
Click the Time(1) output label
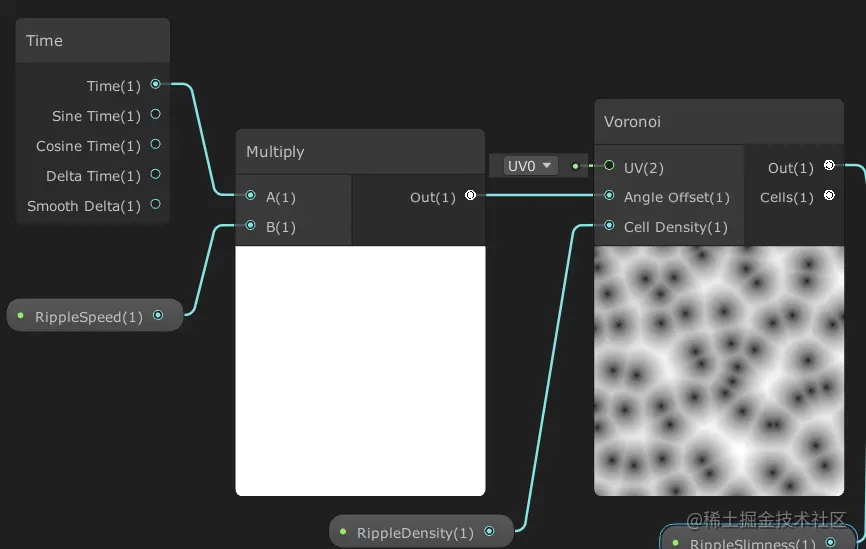pos(114,86)
